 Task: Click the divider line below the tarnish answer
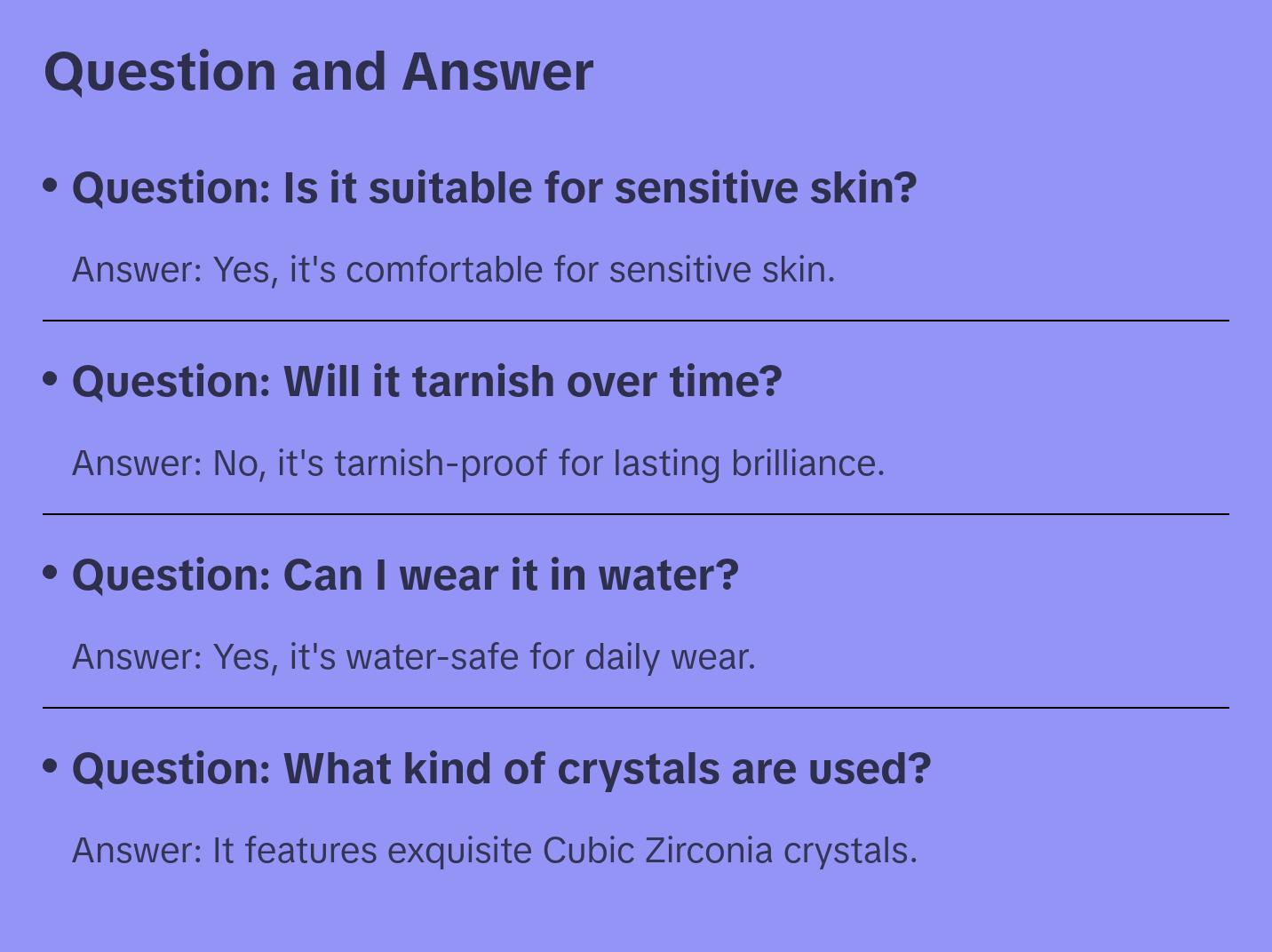click(x=636, y=514)
